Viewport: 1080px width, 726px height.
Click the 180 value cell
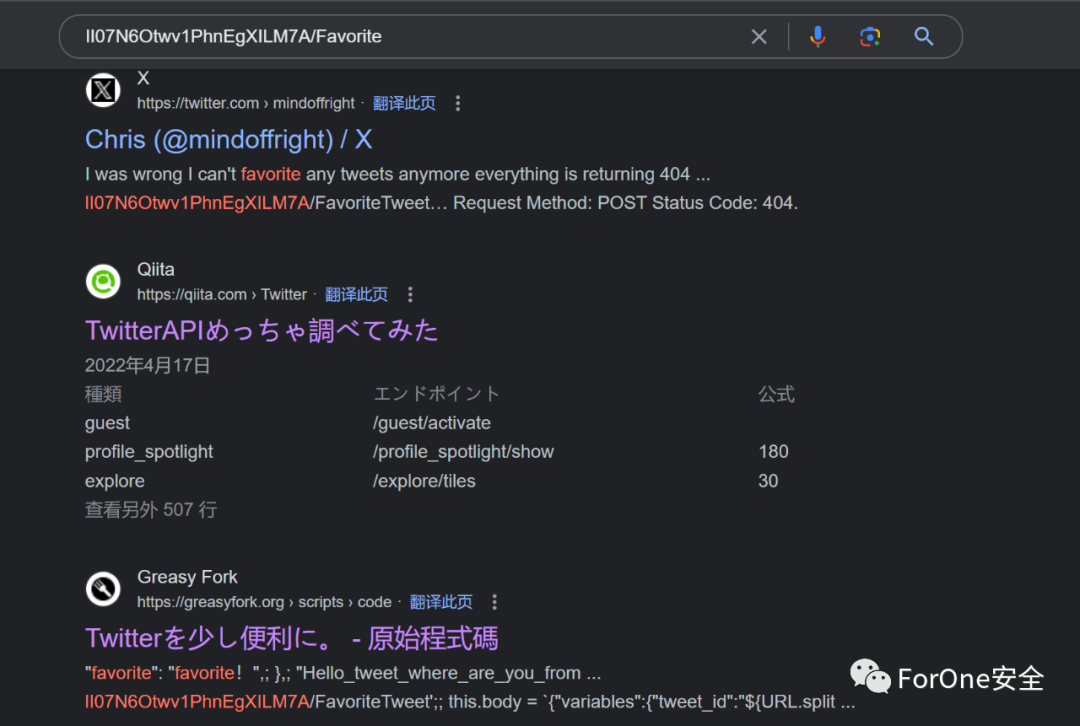pos(773,452)
